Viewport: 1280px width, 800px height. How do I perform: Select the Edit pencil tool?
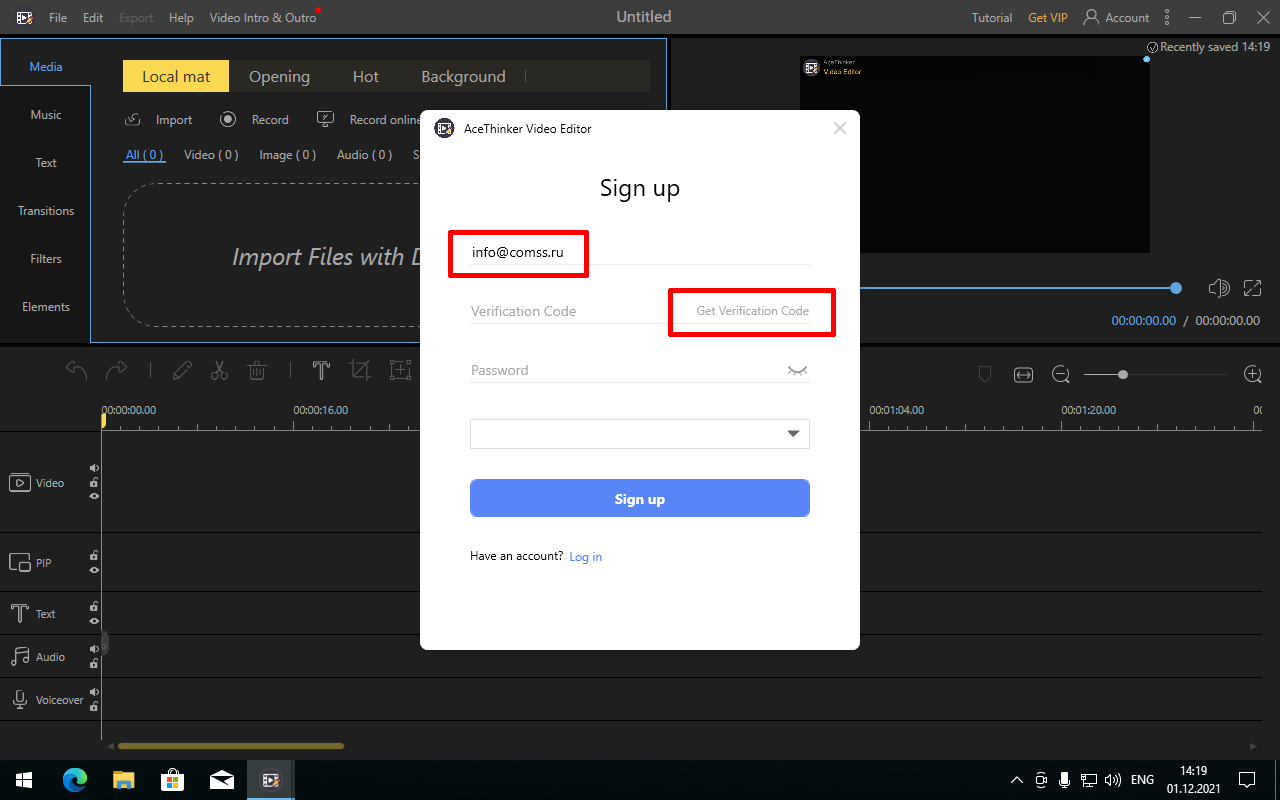tap(182, 371)
